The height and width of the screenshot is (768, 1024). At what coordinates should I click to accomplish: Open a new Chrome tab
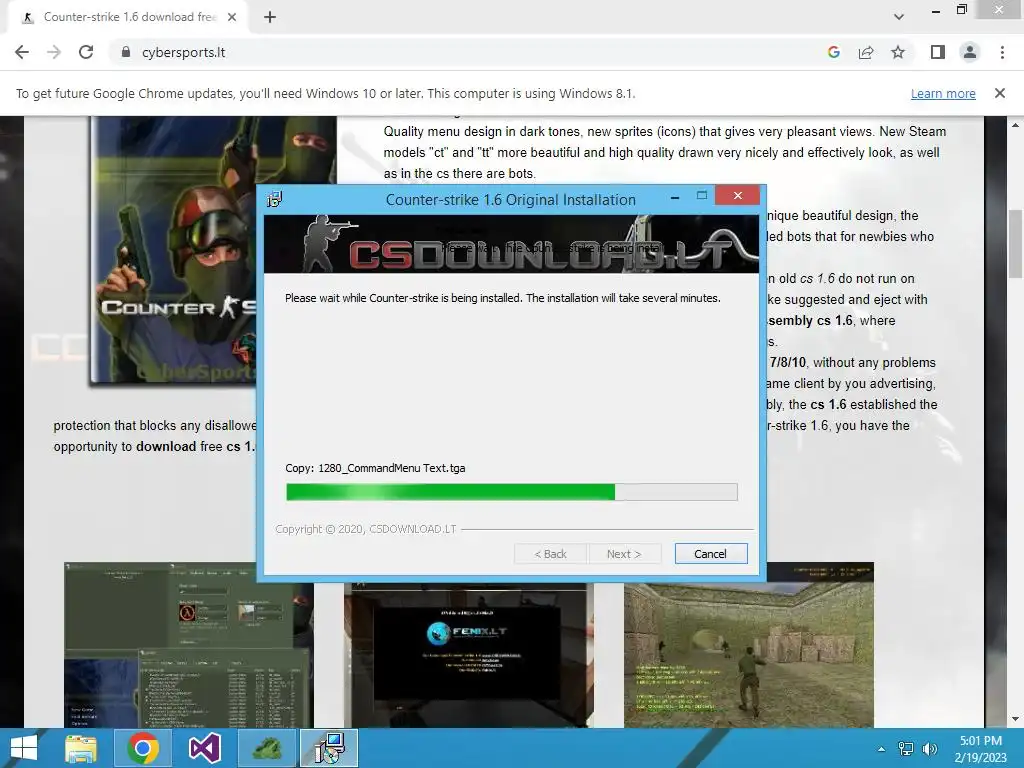[270, 17]
